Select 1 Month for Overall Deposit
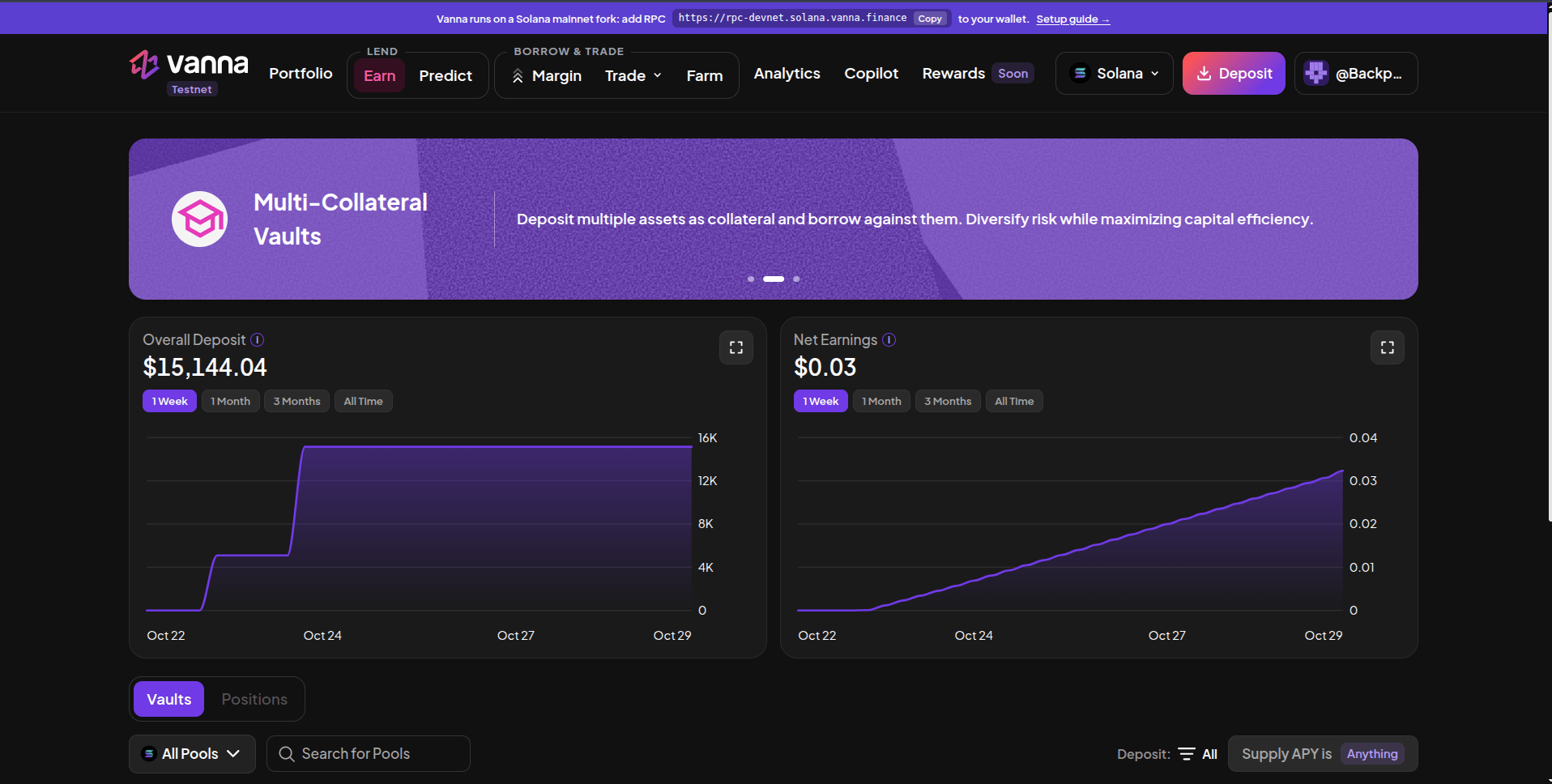1552x784 pixels. pos(231,401)
